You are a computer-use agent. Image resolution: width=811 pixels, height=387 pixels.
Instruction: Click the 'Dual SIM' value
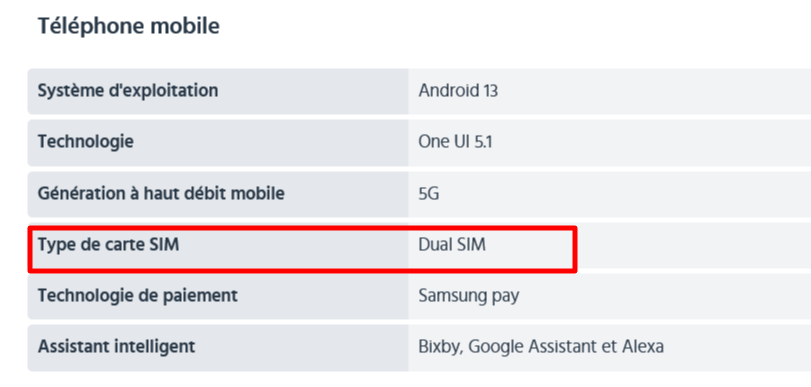point(452,245)
